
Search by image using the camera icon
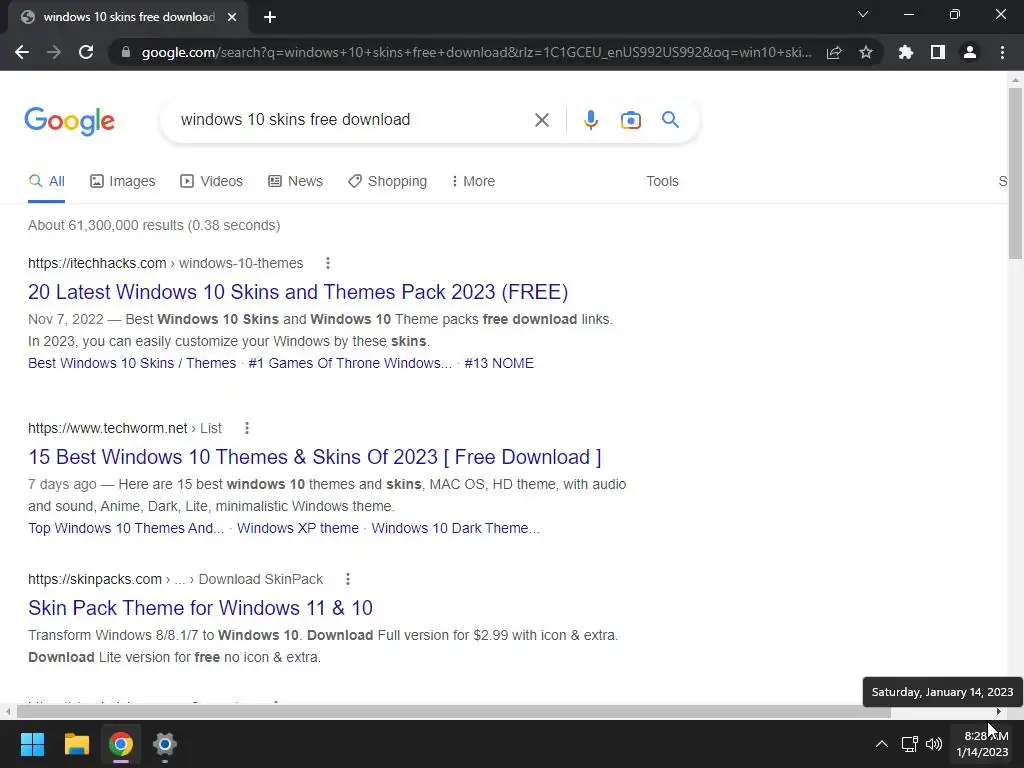point(631,120)
